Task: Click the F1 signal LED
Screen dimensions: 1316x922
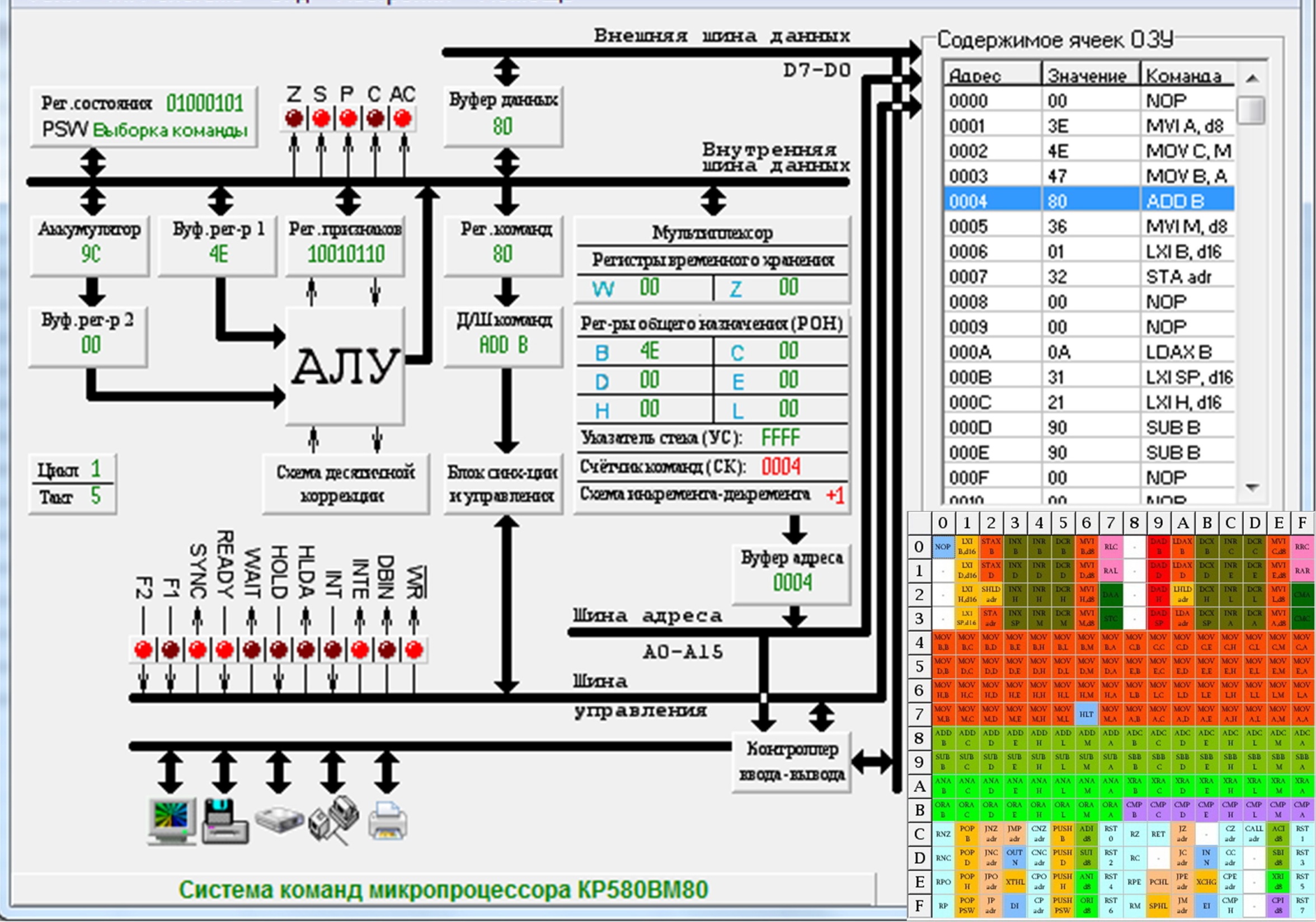Action: pyautogui.click(x=170, y=650)
